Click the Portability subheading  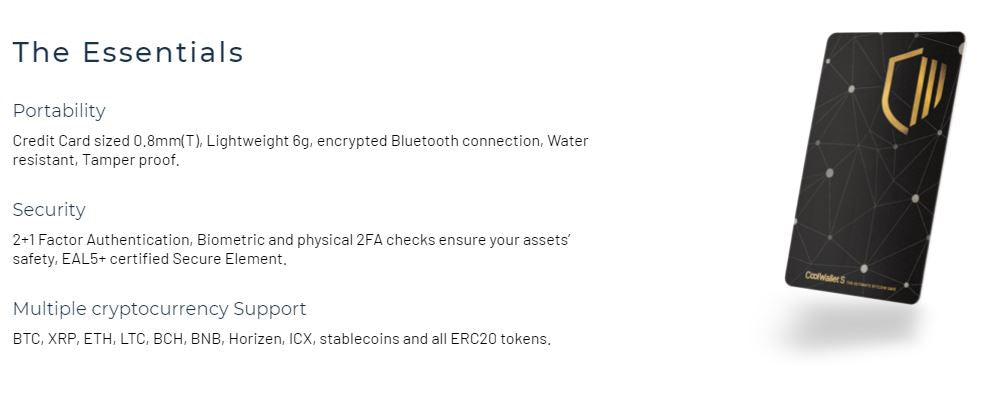coord(59,111)
